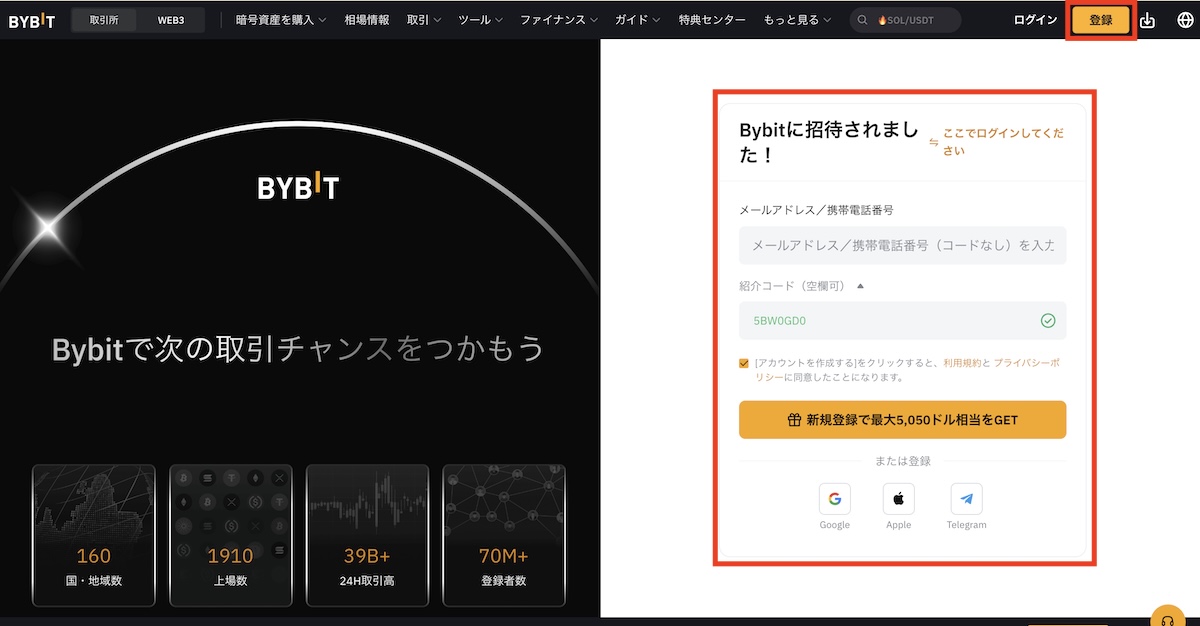
Task: Expand the 暗号資産を購入 dropdown menu
Action: (281, 20)
